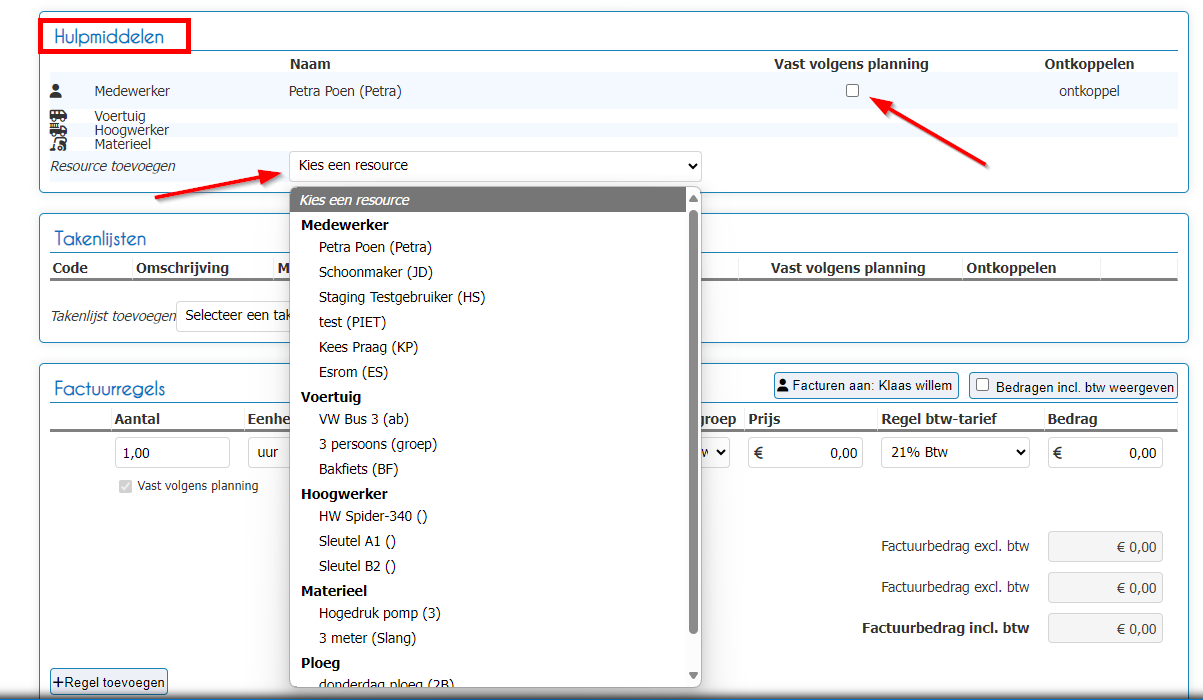Select the Kies een resource placeholder option
Viewport: 1203px width, 700px height.
click(x=489, y=200)
